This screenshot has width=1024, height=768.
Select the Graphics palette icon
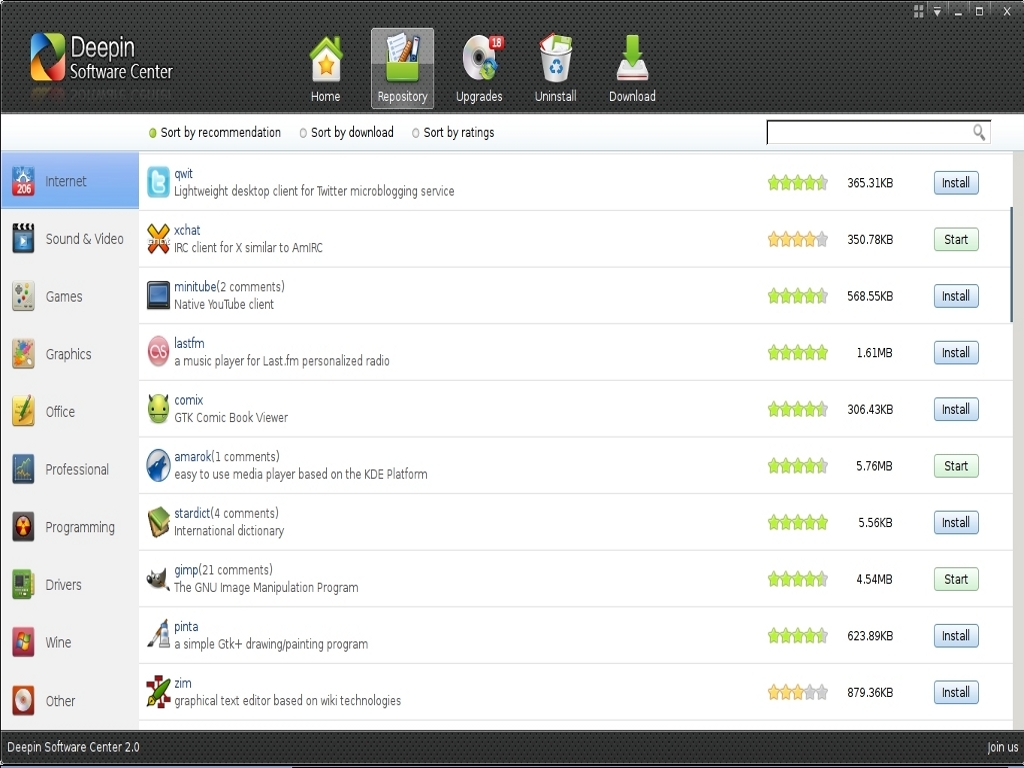coord(23,354)
